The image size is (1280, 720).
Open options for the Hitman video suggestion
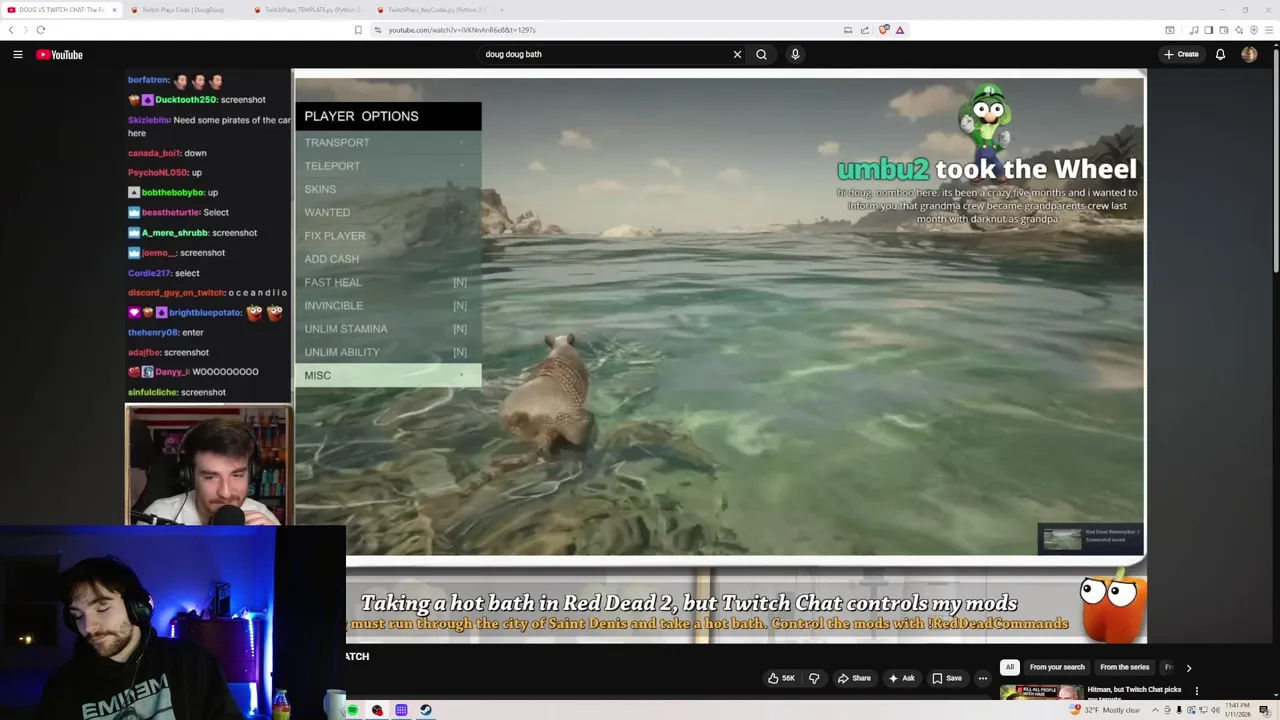(1196, 690)
